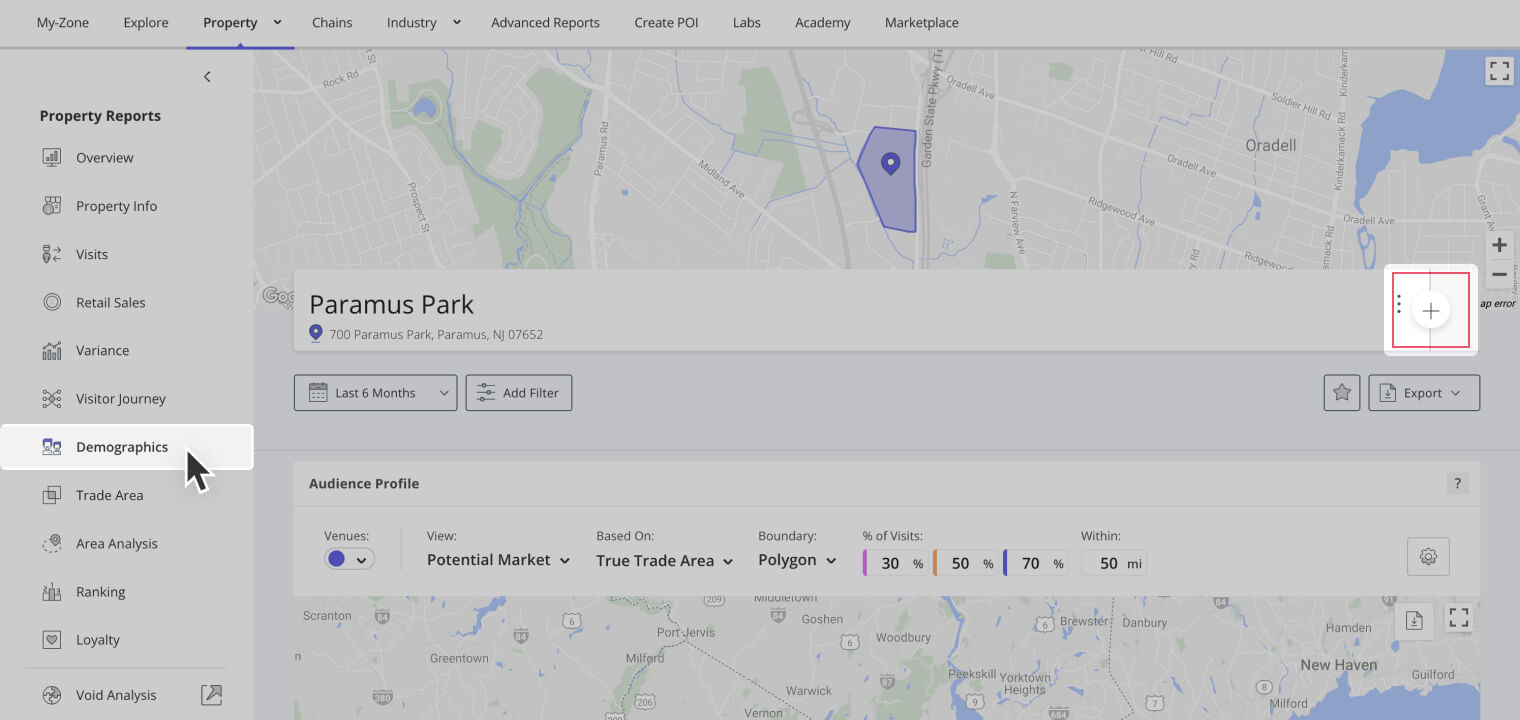The image size is (1520, 720).
Task: Click the 700 Paramus Park address text
Action: pyautogui.click(x=436, y=334)
